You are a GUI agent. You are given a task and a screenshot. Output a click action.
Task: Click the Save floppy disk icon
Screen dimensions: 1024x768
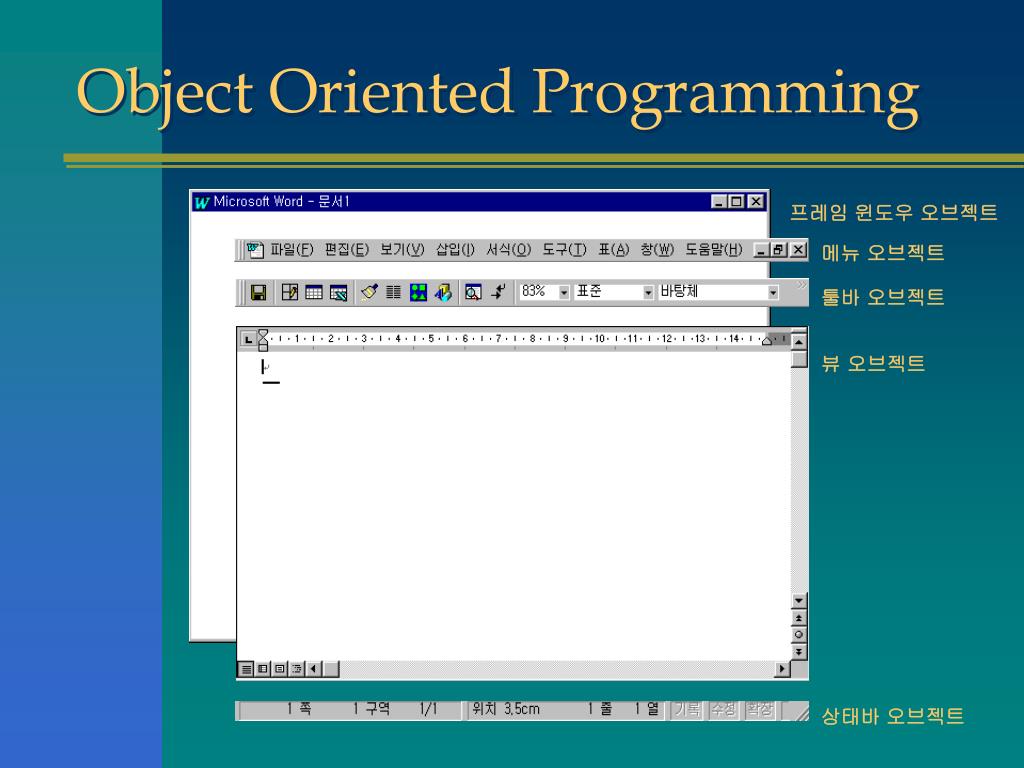(259, 293)
